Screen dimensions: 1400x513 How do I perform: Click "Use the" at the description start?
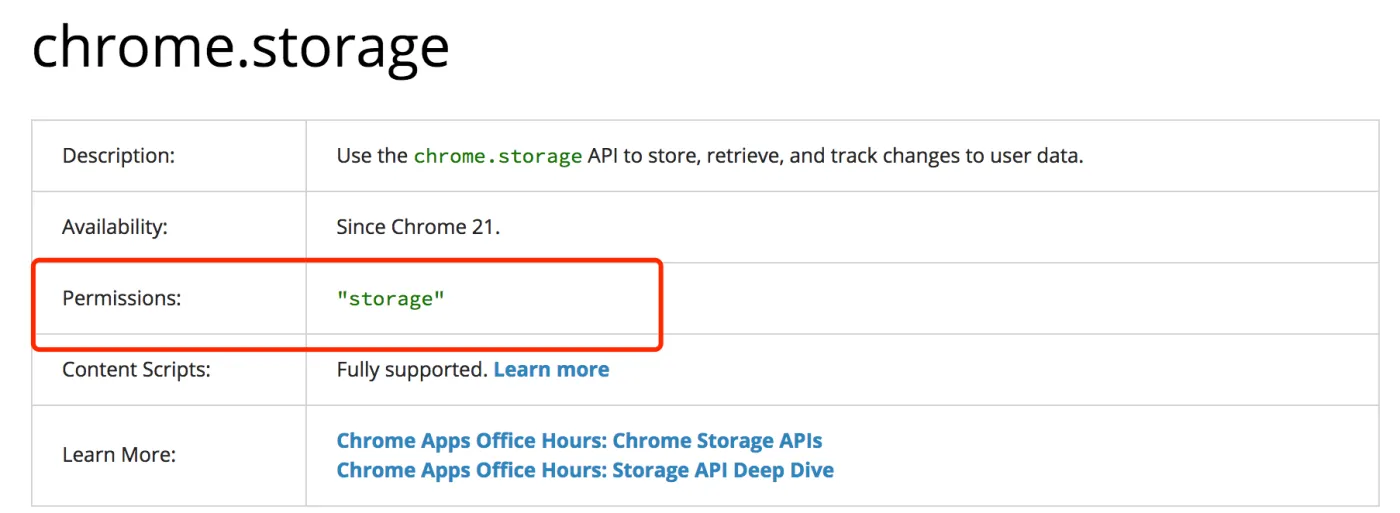372,156
